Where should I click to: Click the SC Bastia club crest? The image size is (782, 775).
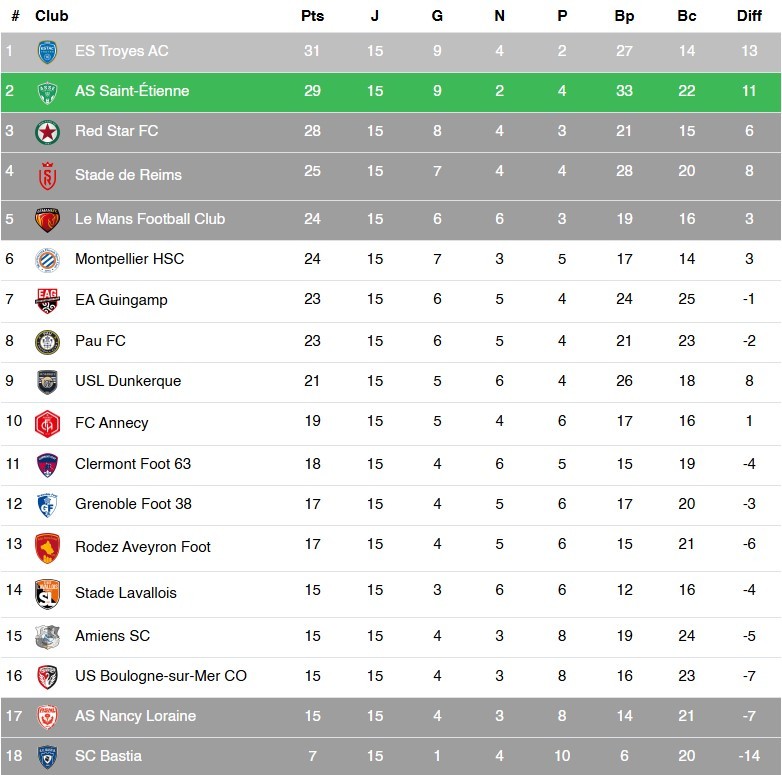pos(46,756)
